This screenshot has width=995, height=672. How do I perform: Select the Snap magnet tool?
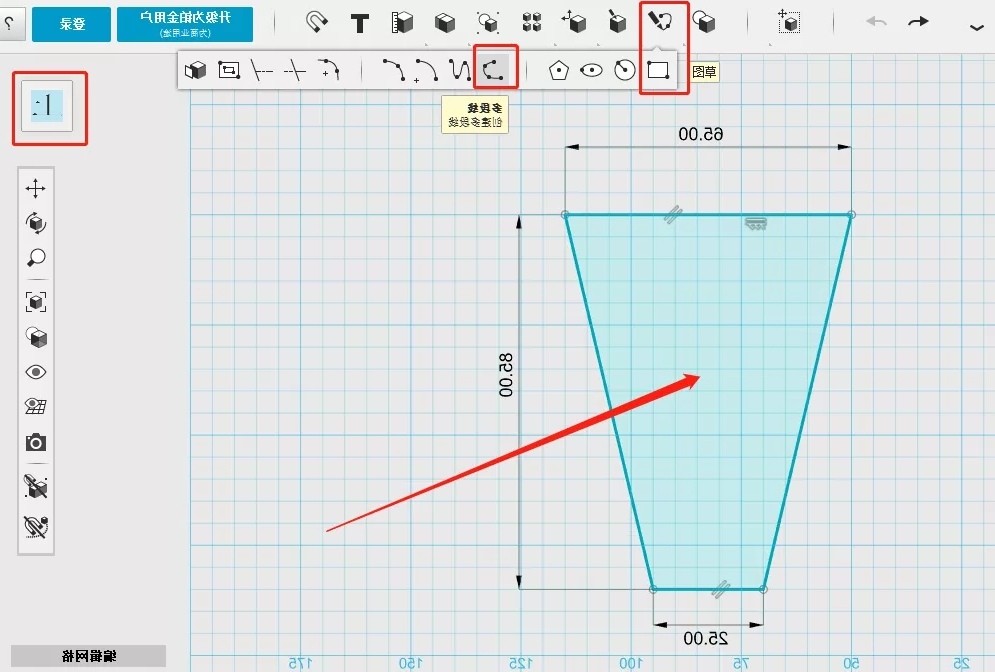[316, 23]
